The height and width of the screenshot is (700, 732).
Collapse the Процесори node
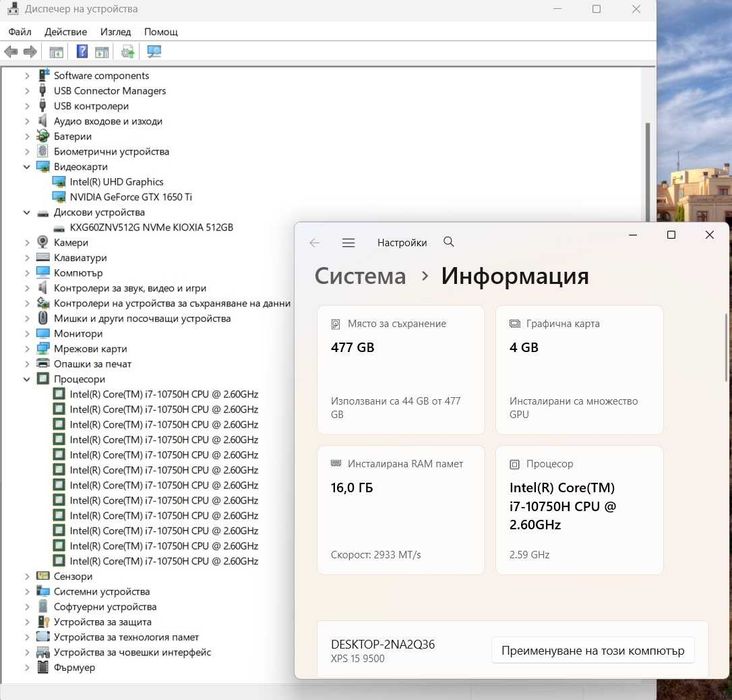27,379
